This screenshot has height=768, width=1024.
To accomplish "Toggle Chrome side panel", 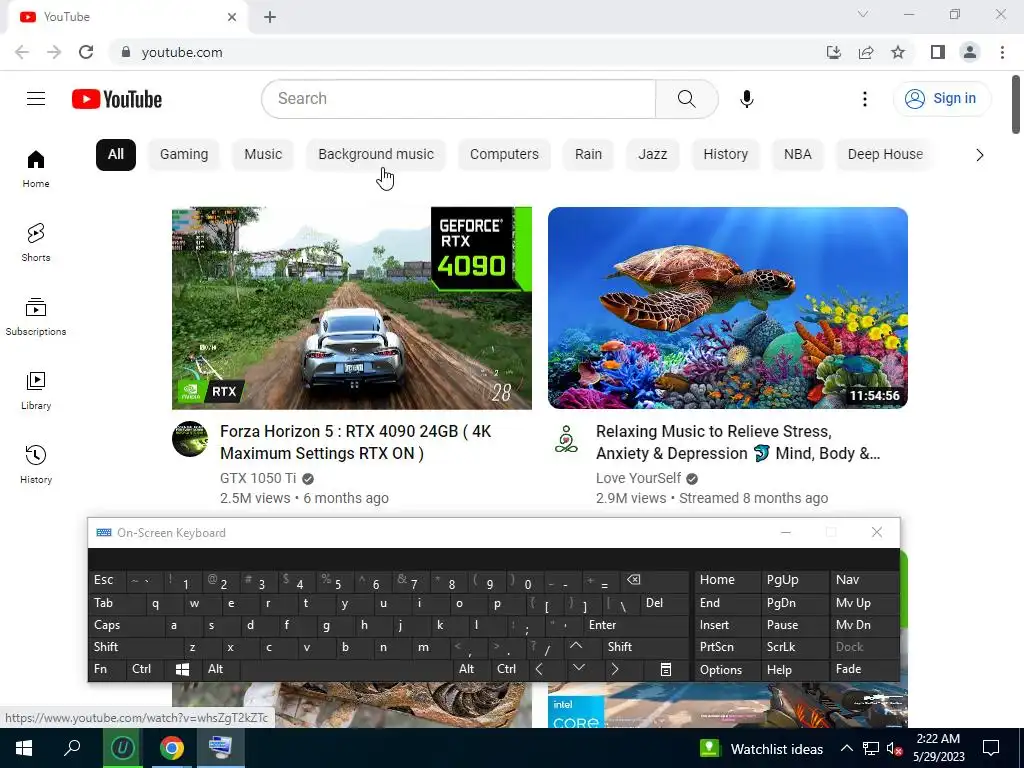I will [x=938, y=52].
